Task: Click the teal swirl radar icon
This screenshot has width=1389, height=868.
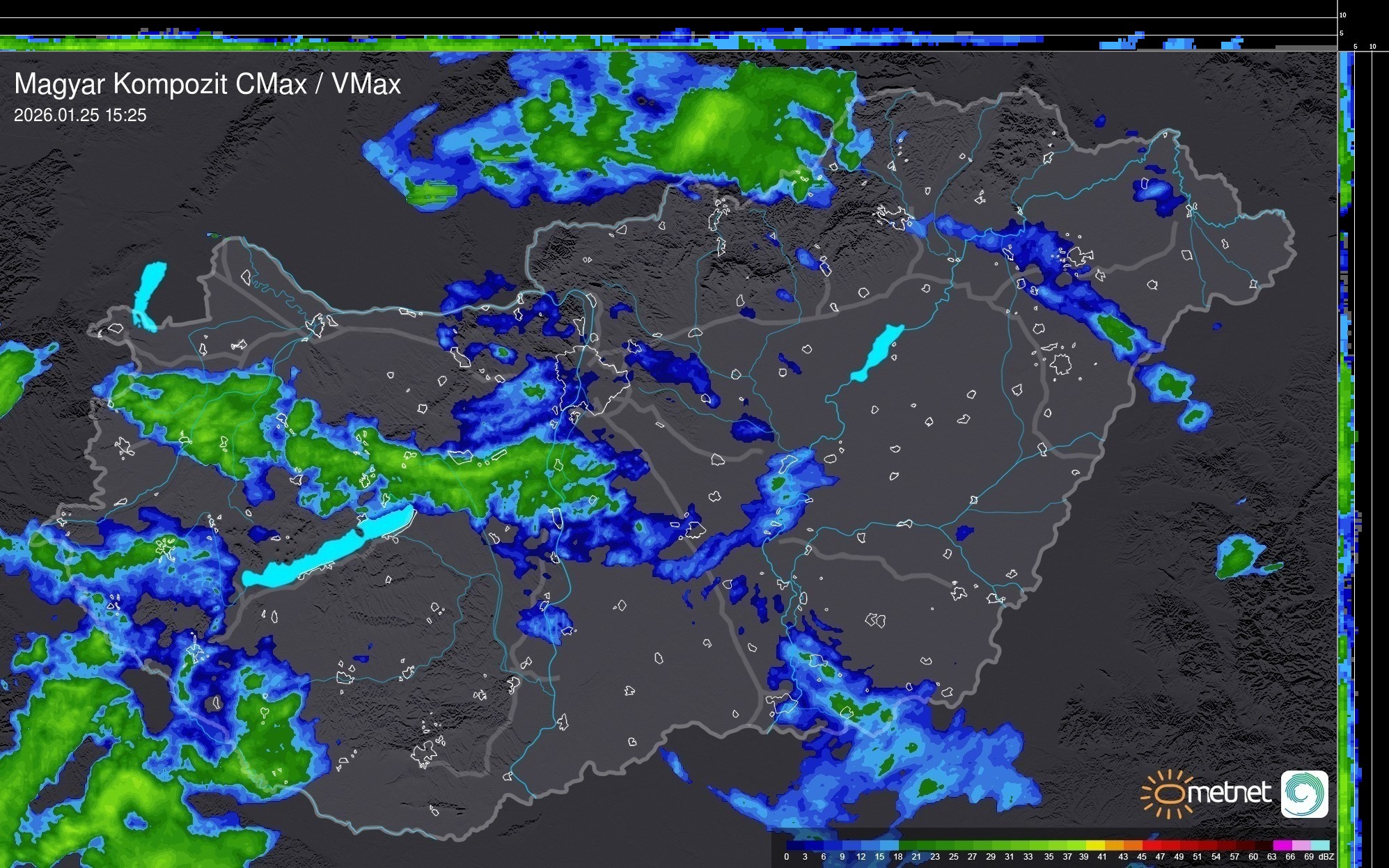Action: coord(1305,794)
